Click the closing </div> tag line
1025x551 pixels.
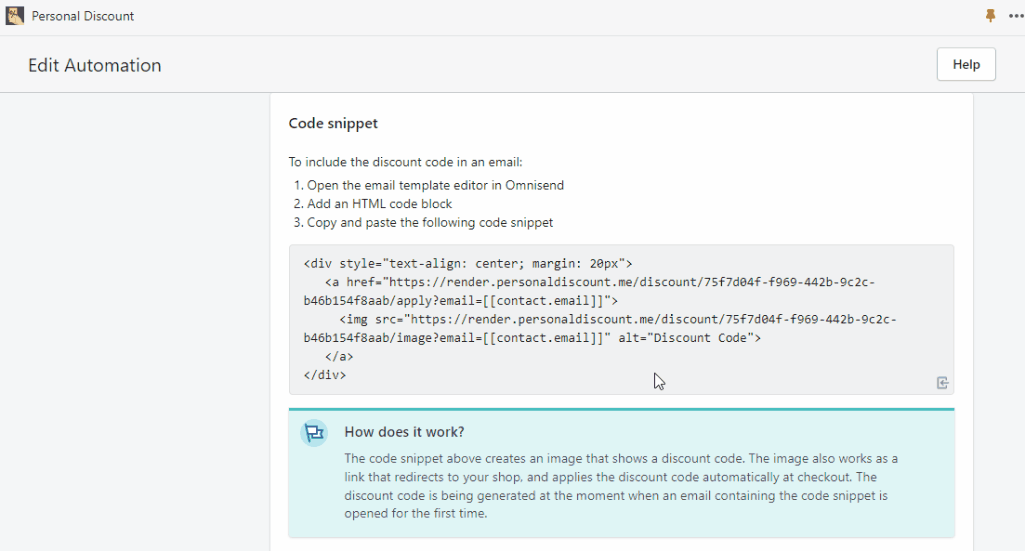pos(325,375)
